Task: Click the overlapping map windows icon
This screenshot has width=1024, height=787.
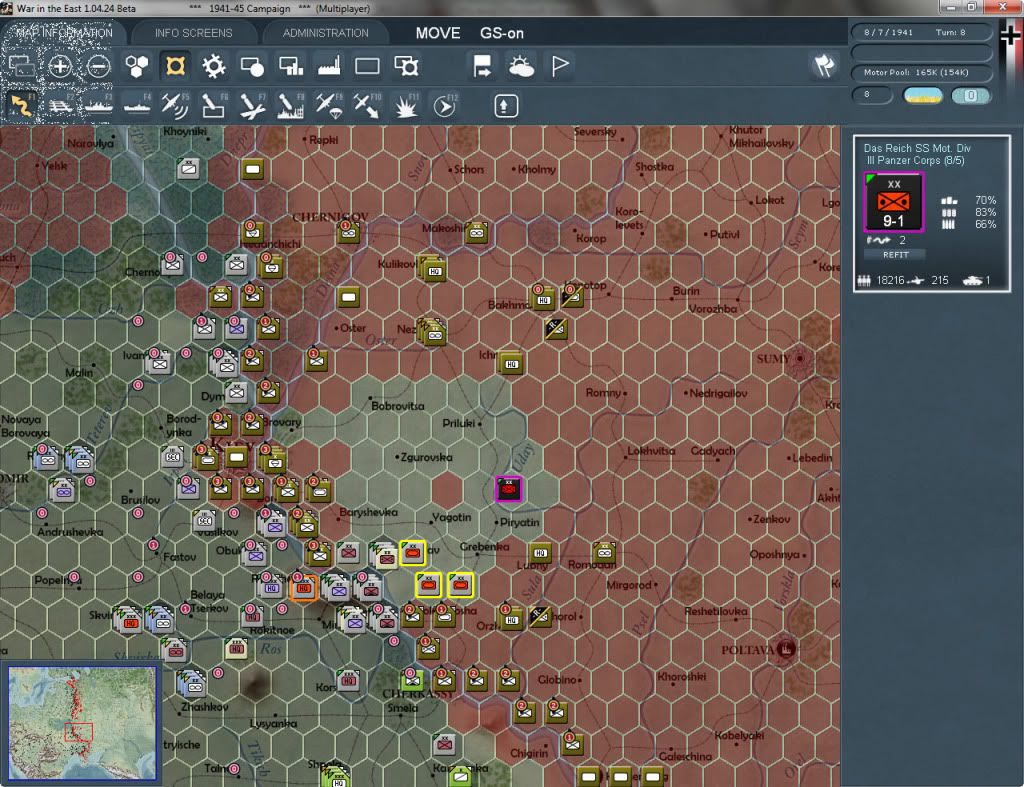Action: pos(21,66)
